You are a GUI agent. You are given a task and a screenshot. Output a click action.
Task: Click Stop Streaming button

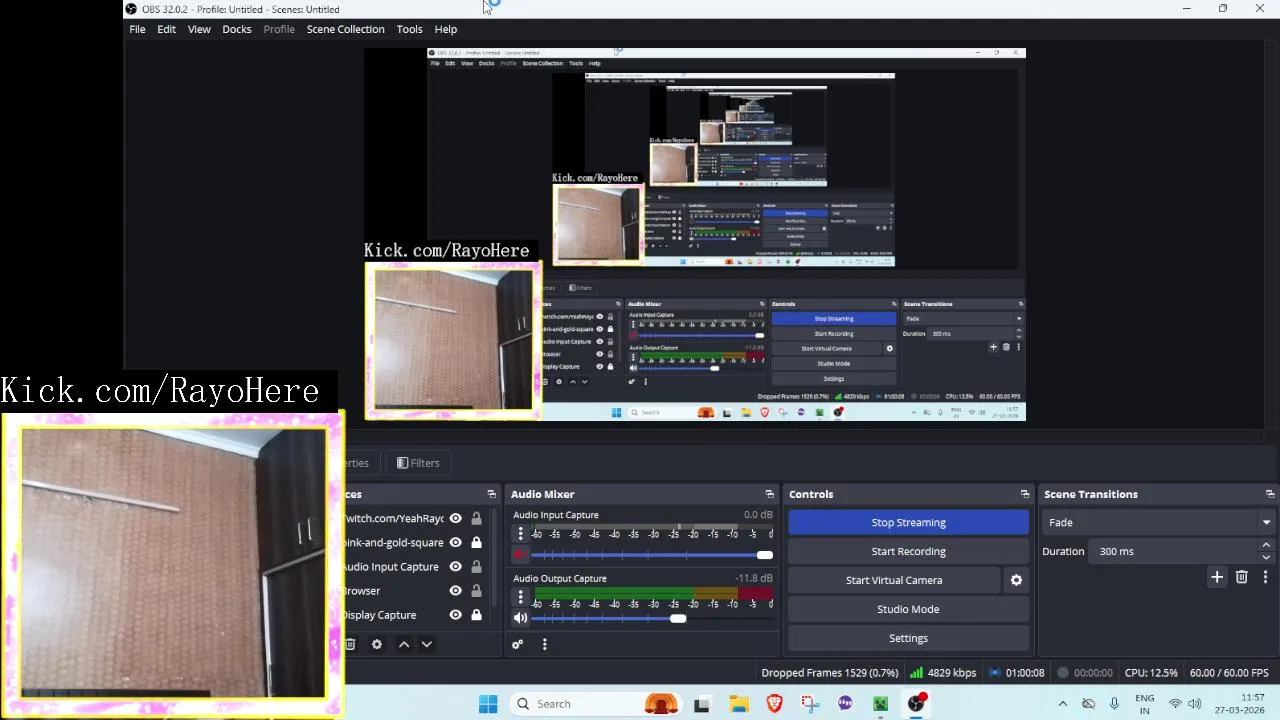tap(908, 522)
